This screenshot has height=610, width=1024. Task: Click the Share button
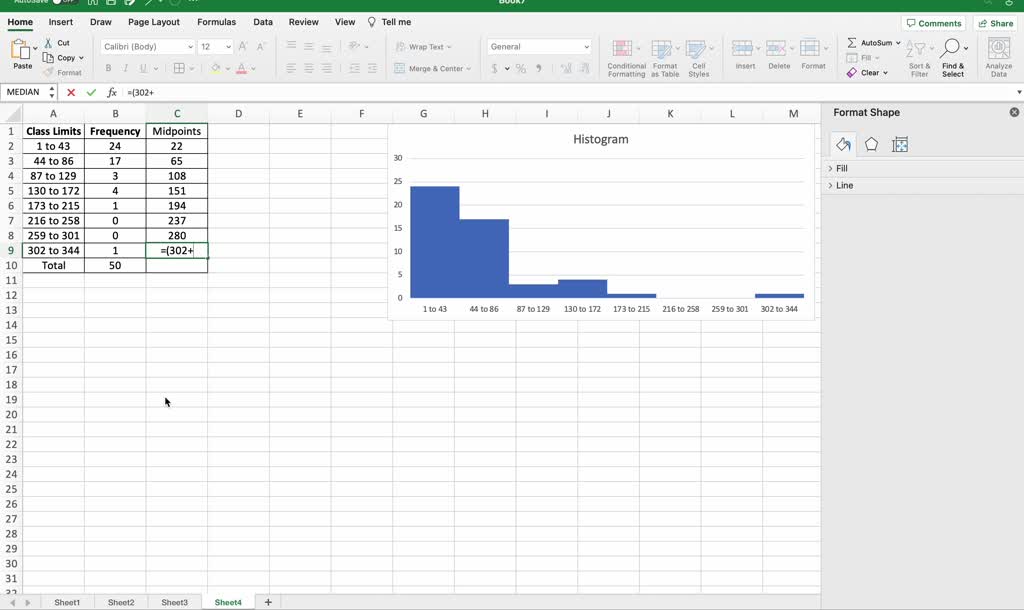coord(995,23)
